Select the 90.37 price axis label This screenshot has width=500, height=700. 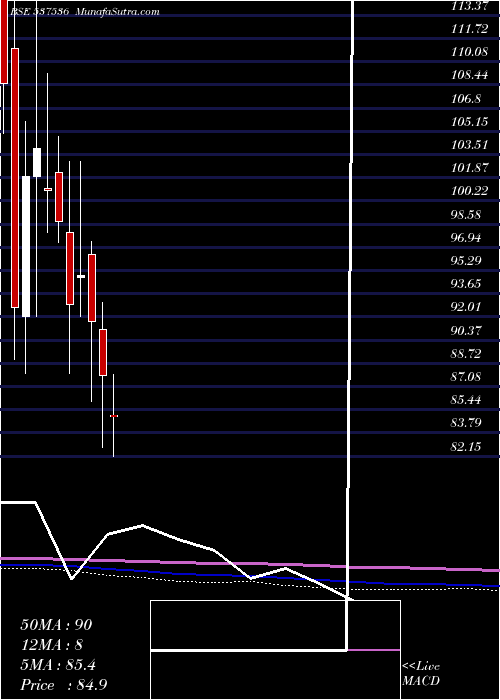(x=466, y=330)
